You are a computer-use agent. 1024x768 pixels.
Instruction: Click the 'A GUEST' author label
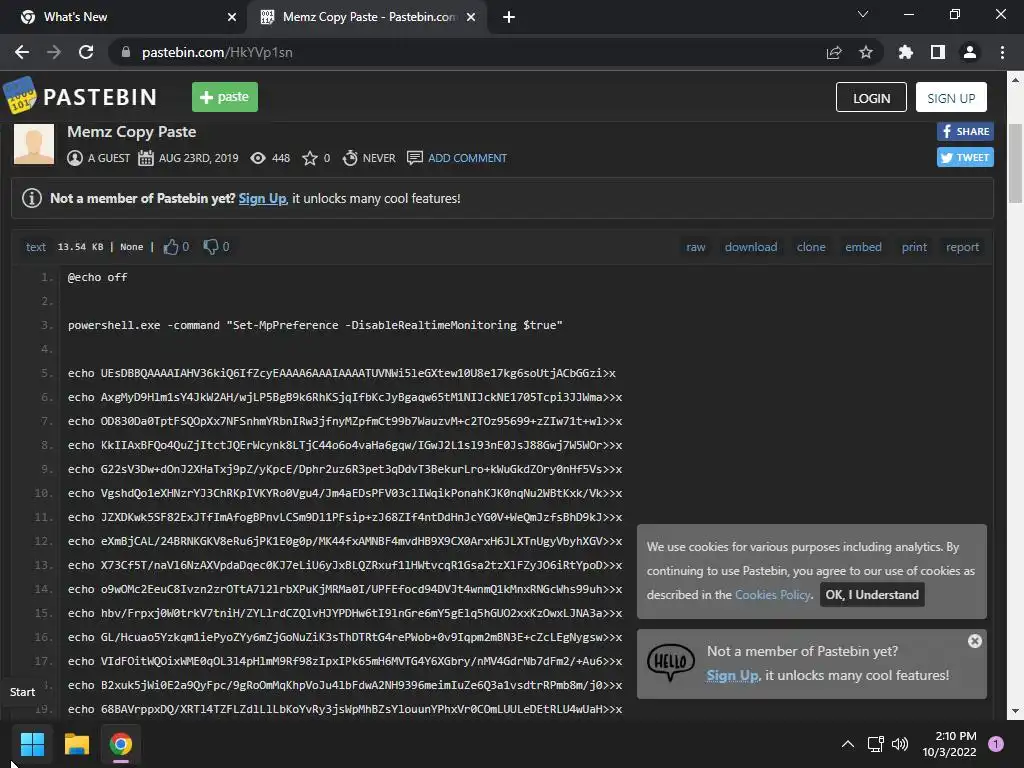coord(108,158)
